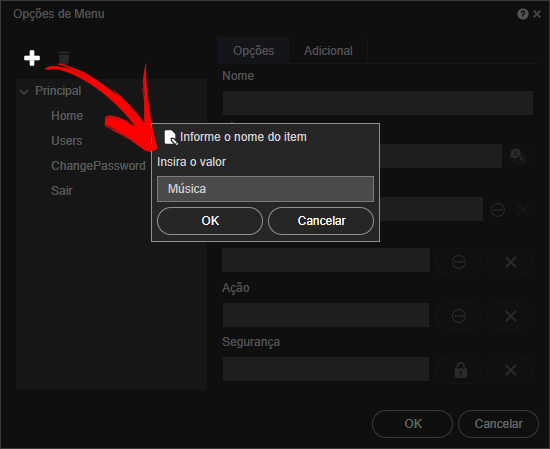The width and height of the screenshot is (550, 449).
Task: Click the Música value input field
Action: click(x=266, y=189)
